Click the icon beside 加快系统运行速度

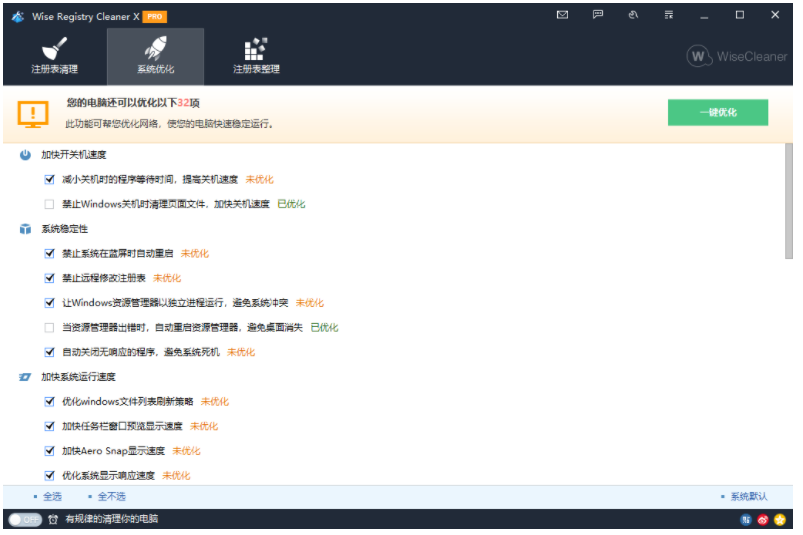click(x=25, y=377)
